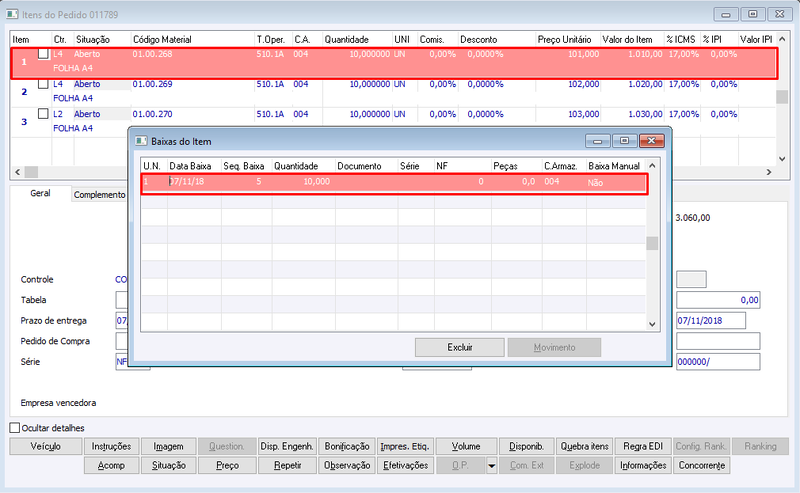Tick the checkbox for item 01.00.270

(x=43, y=114)
